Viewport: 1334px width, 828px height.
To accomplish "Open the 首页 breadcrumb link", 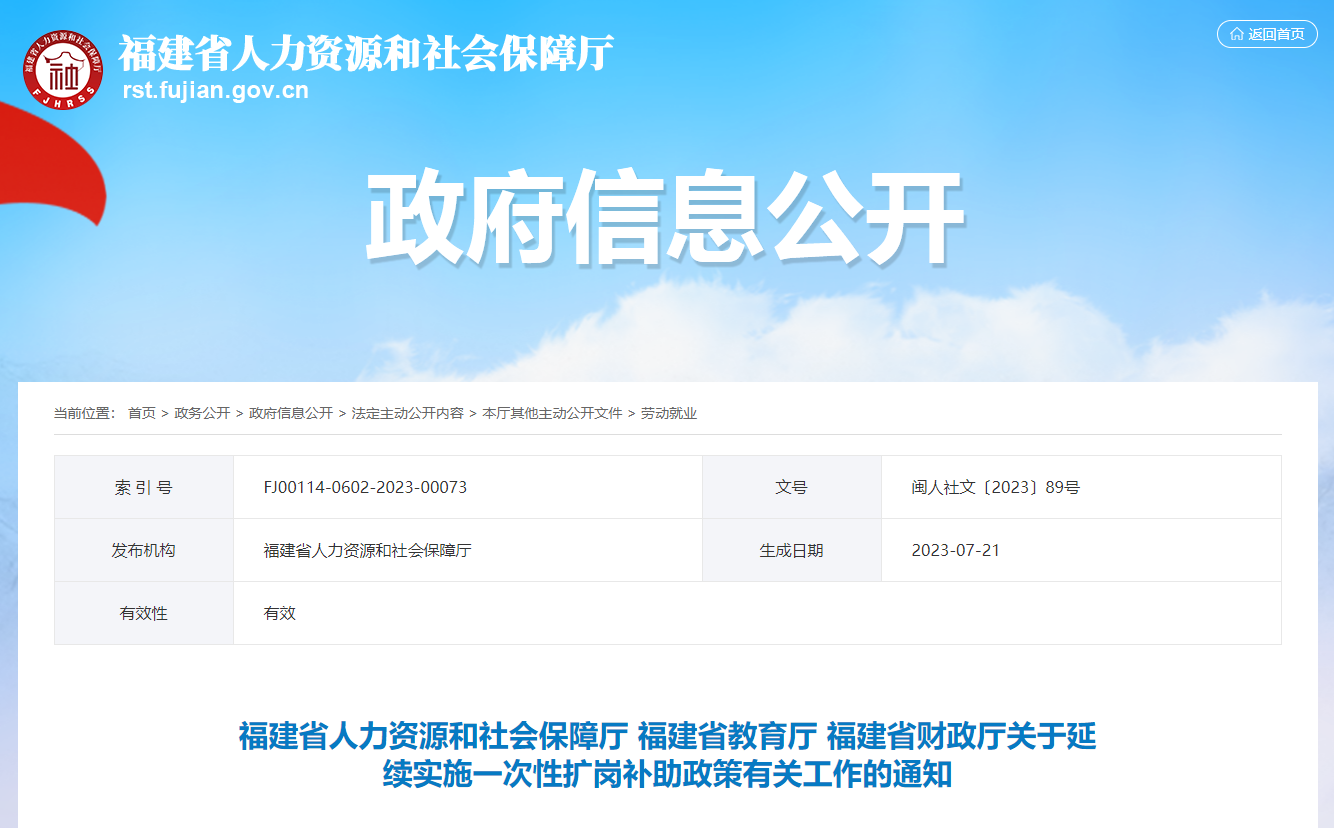I will [x=142, y=413].
